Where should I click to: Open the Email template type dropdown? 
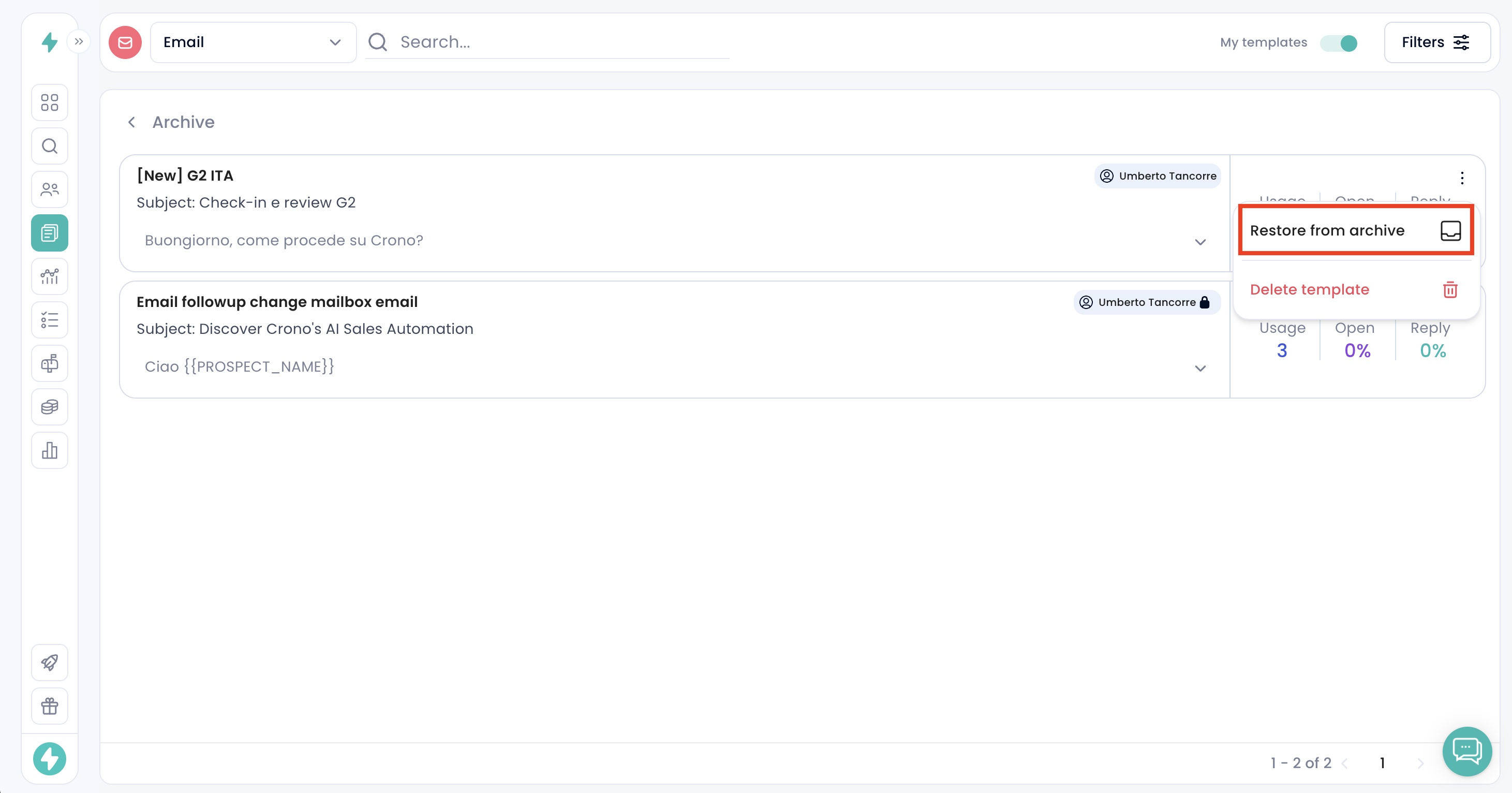click(x=253, y=42)
